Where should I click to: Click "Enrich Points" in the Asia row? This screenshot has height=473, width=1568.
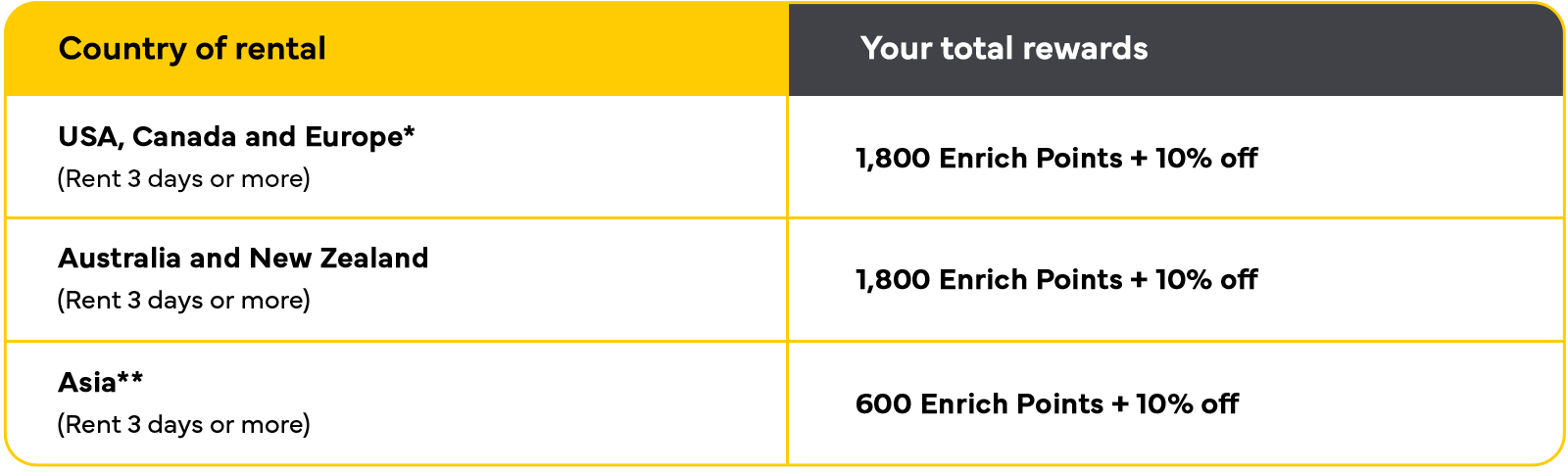click(x=1011, y=404)
